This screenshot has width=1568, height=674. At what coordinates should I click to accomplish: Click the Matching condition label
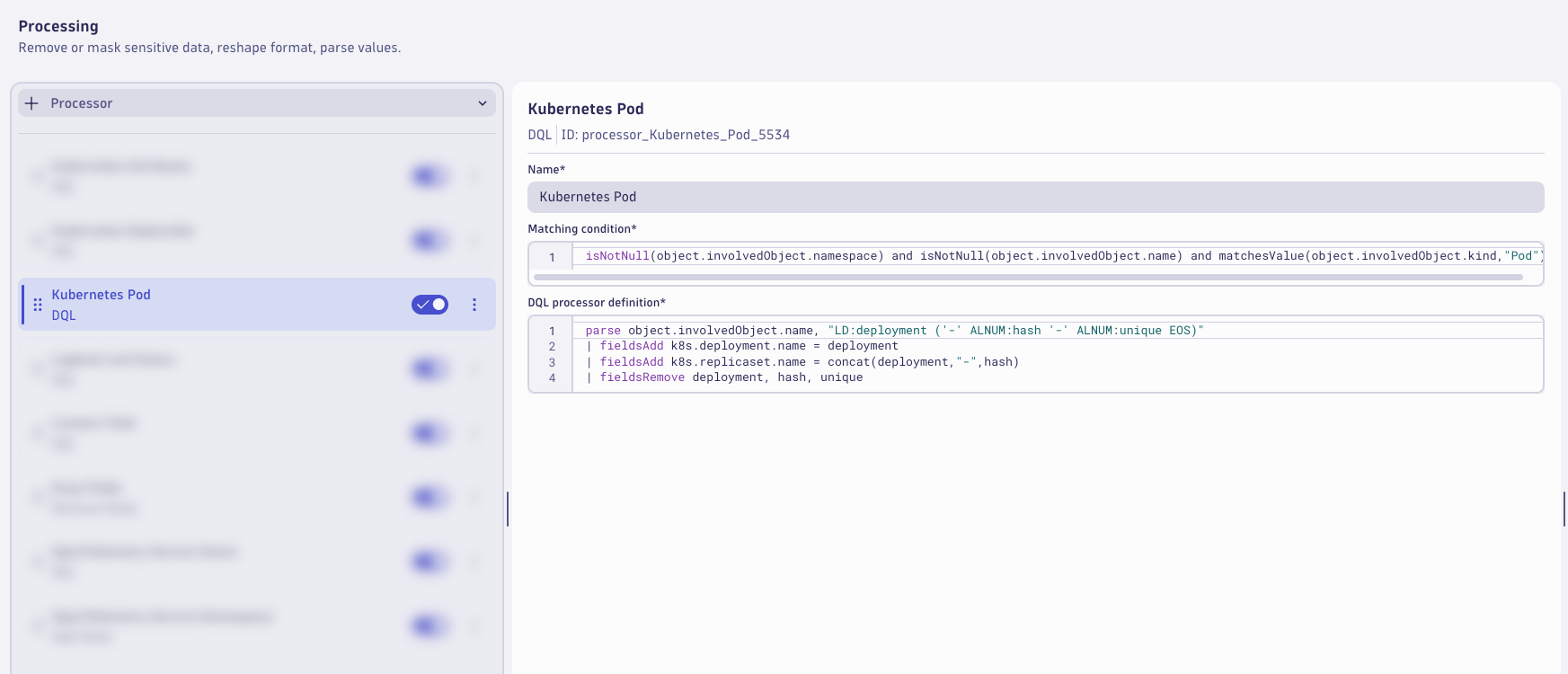click(582, 229)
